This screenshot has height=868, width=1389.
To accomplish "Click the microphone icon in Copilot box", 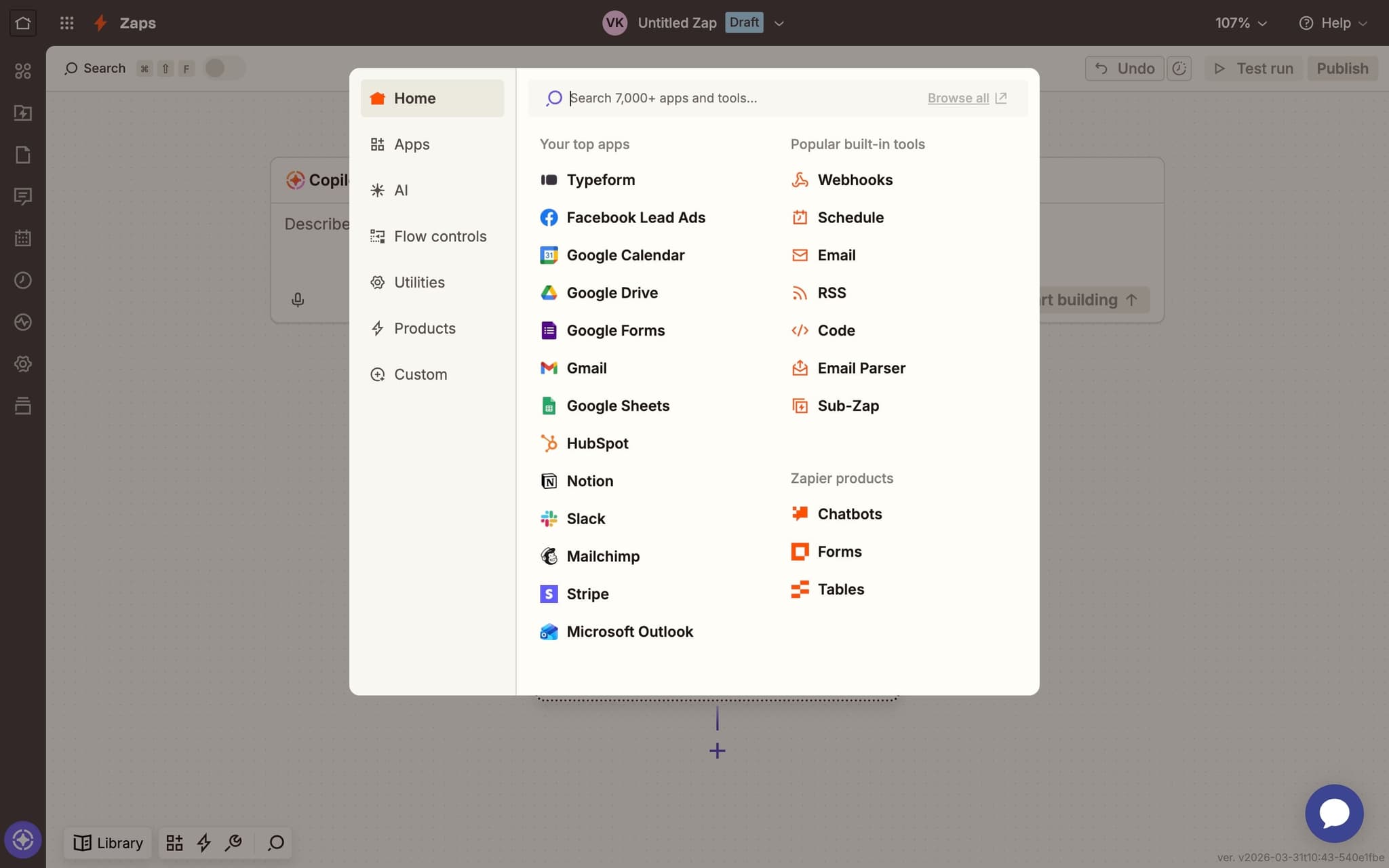I will [x=297, y=300].
